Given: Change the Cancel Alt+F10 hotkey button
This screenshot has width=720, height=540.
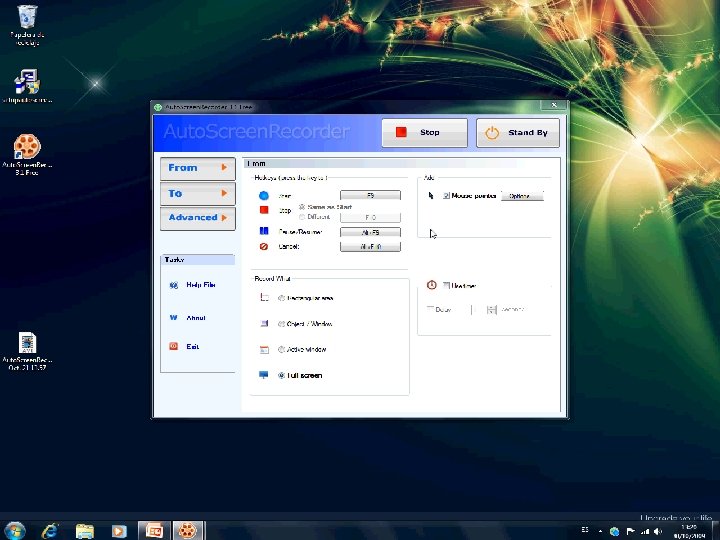Looking at the screenshot, I should coord(370,247).
